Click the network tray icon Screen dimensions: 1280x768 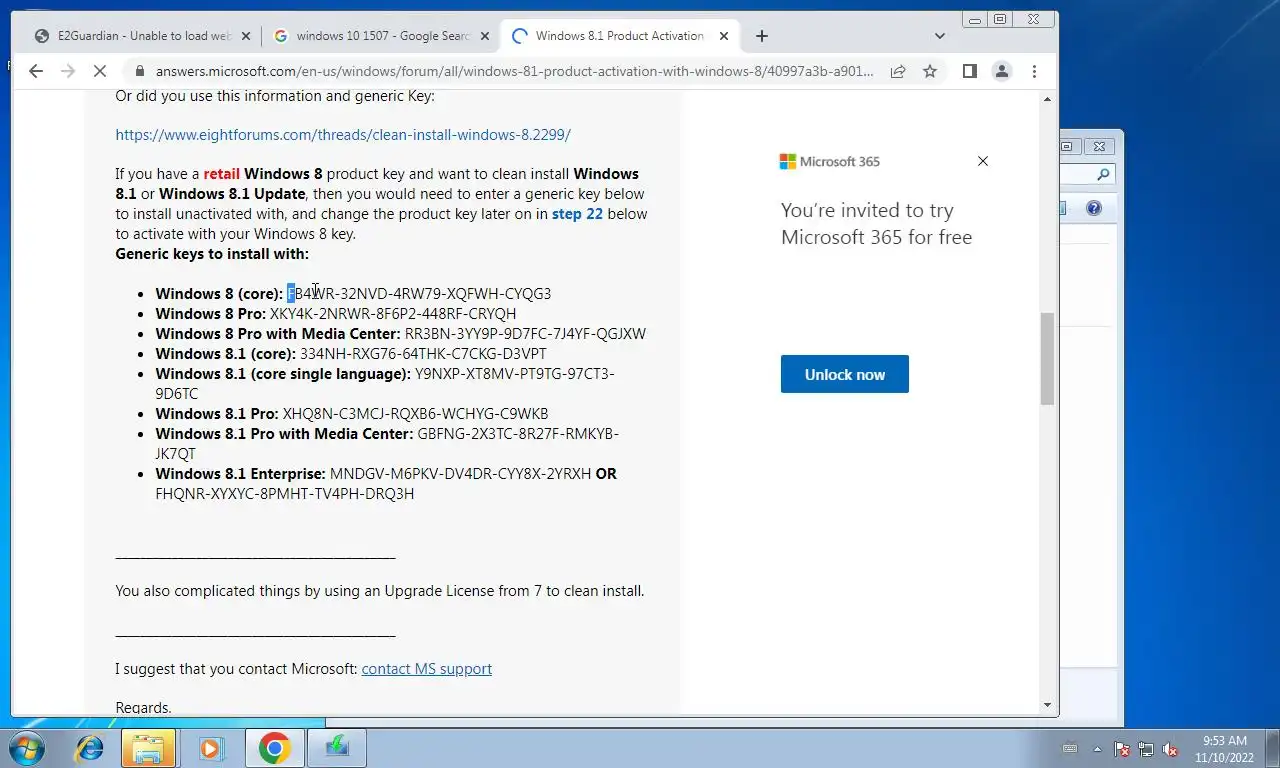pyautogui.click(x=1146, y=749)
